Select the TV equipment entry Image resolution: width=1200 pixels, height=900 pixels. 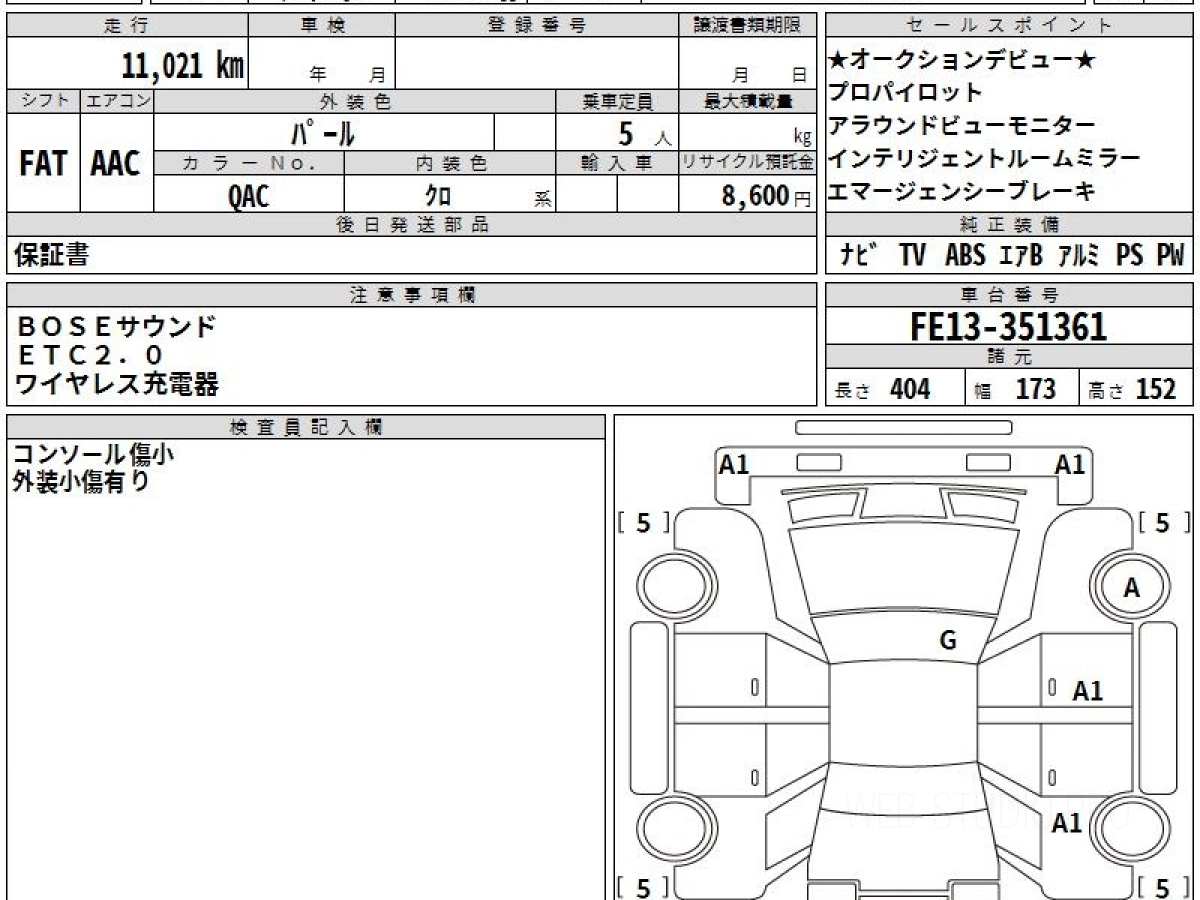[x=912, y=255]
